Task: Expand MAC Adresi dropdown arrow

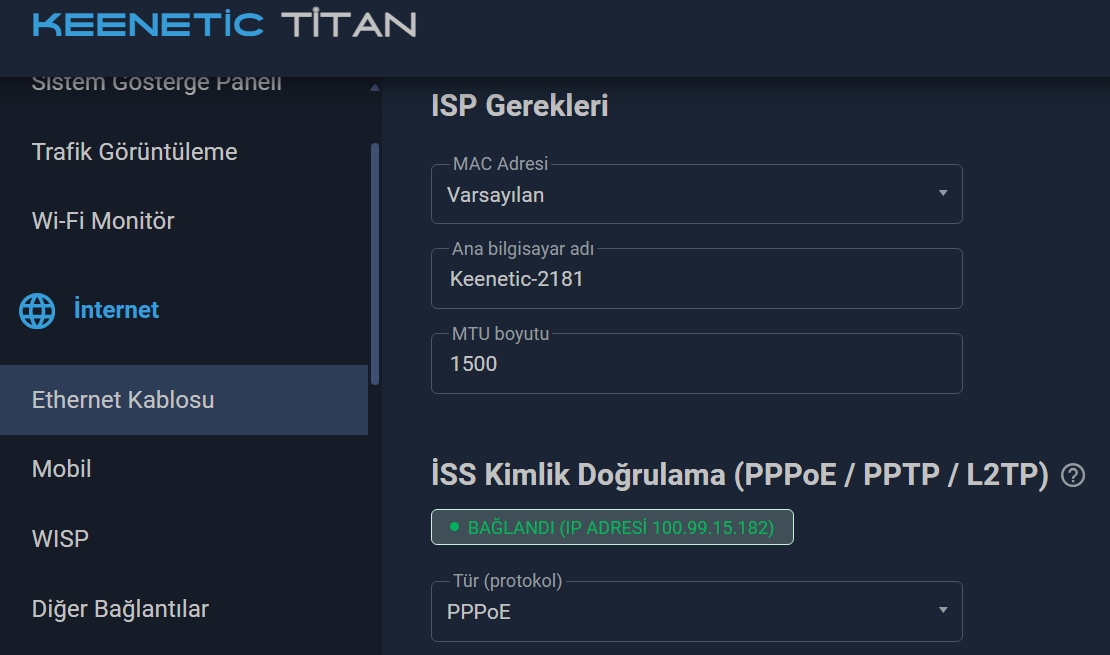Action: pyautogui.click(x=942, y=193)
